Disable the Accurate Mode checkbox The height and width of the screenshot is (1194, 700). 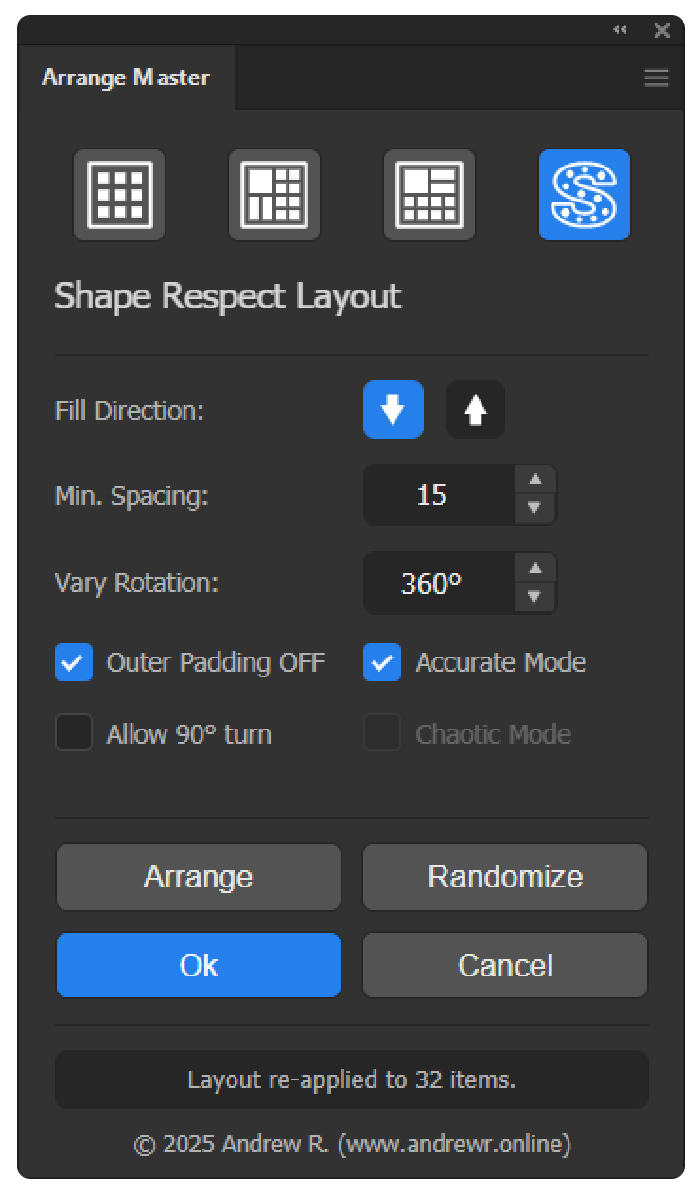pos(381,662)
